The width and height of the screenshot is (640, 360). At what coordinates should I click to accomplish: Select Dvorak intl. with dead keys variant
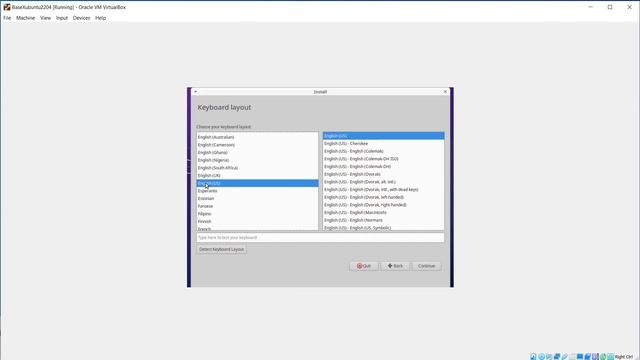pyautogui.click(x=383, y=190)
